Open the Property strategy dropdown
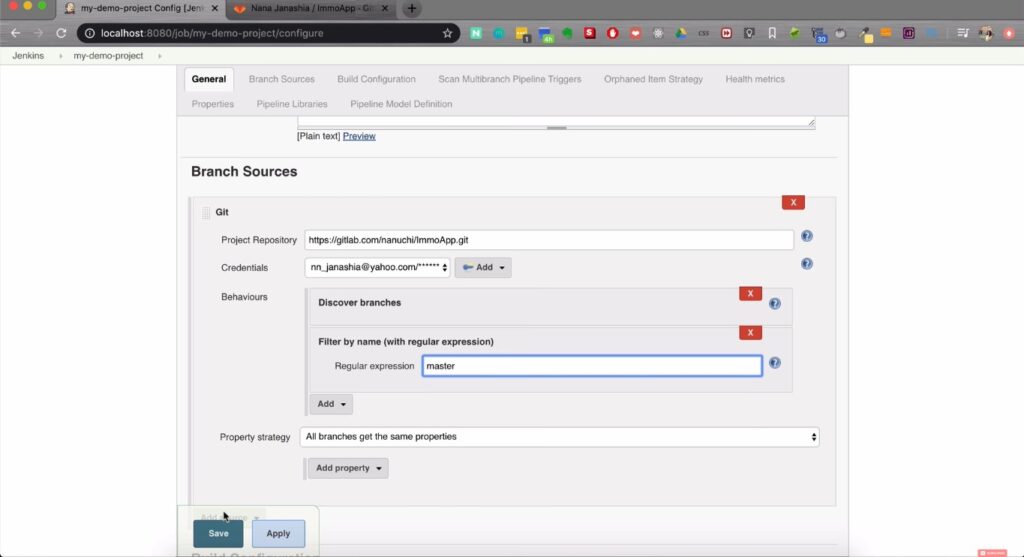Viewport: 1024px width, 557px height. point(559,437)
